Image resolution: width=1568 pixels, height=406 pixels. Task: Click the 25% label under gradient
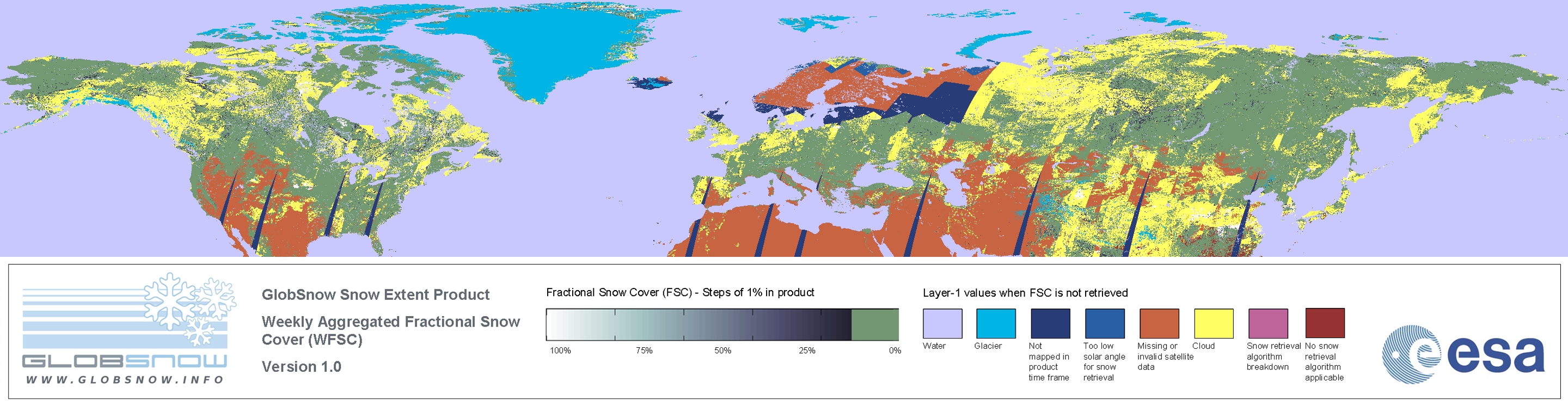[x=807, y=350]
